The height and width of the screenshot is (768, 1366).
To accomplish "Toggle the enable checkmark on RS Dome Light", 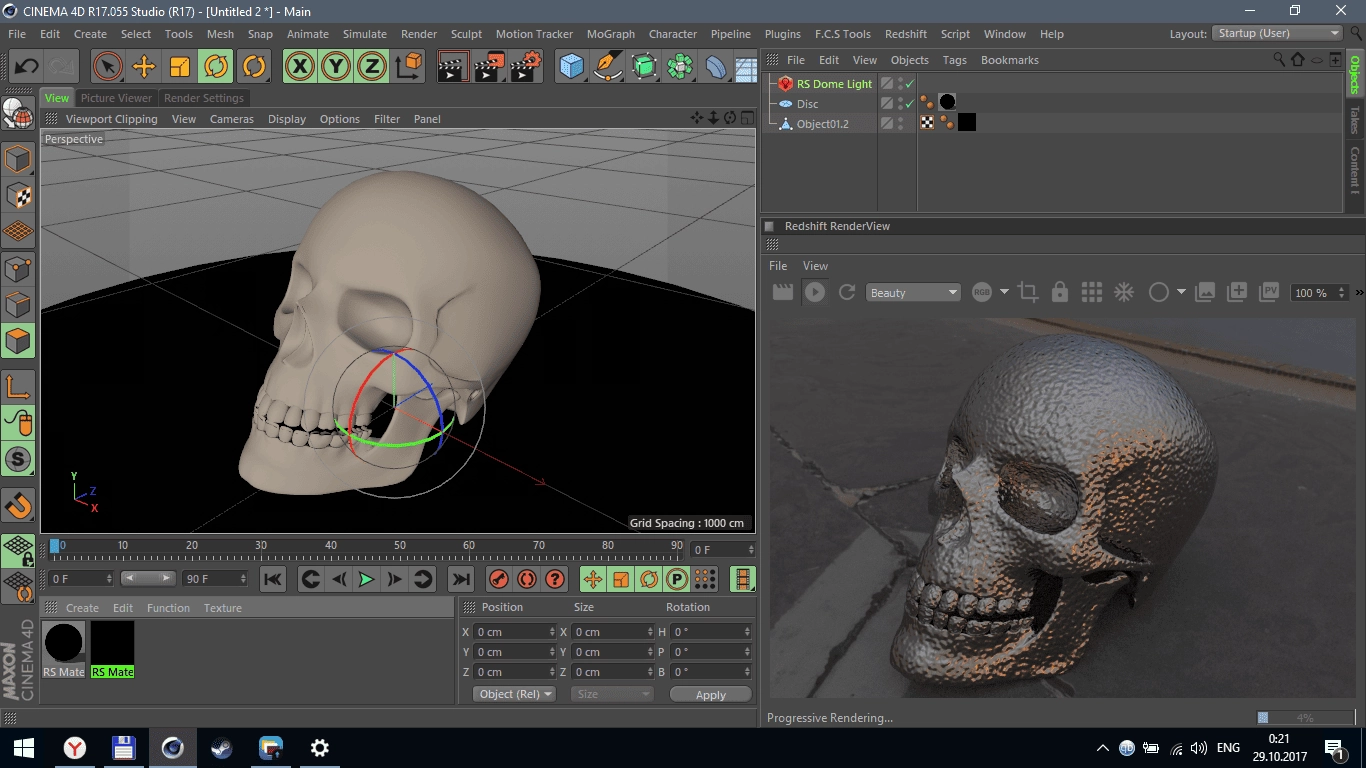I will (910, 84).
